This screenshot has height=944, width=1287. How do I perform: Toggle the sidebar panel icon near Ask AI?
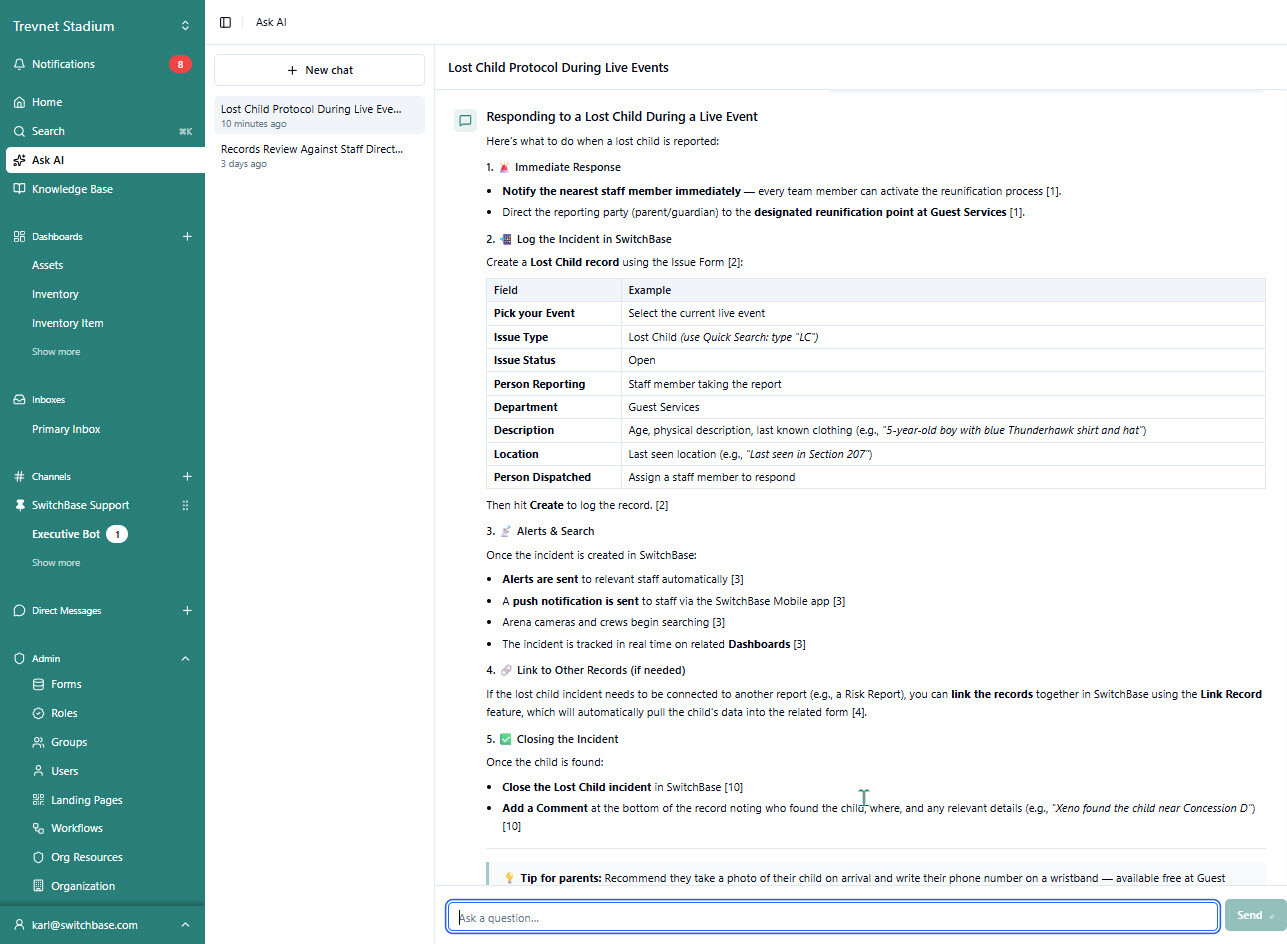225,22
